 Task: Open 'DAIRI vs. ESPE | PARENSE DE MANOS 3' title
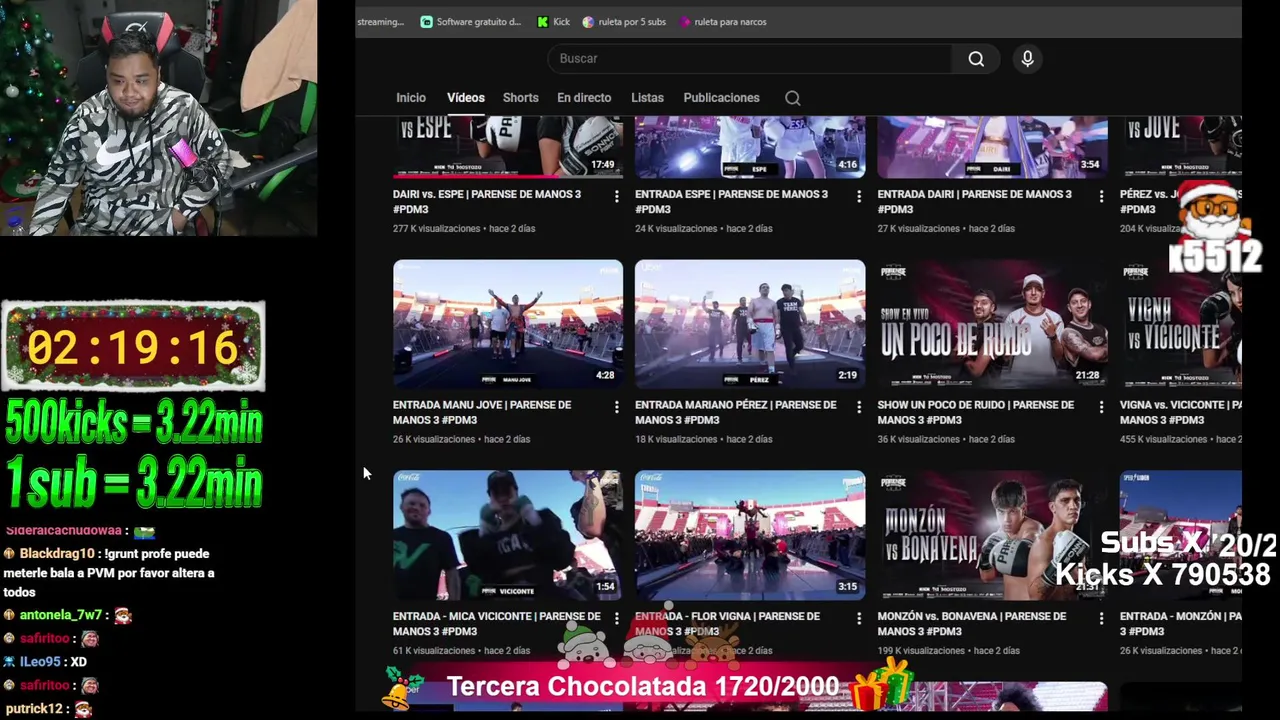click(487, 202)
